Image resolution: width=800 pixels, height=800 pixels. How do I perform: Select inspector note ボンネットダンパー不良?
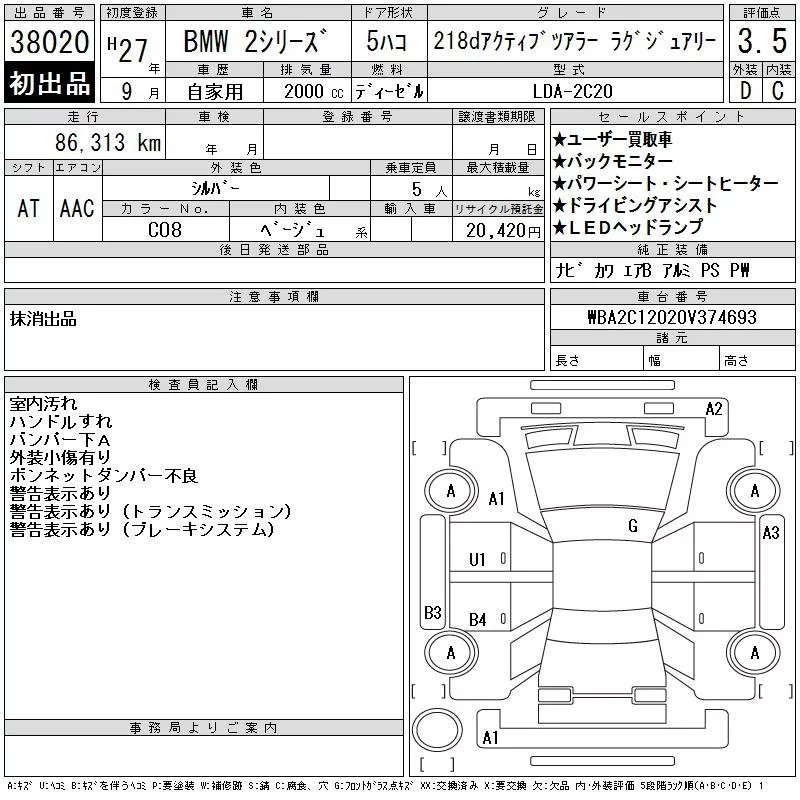[x=104, y=476]
